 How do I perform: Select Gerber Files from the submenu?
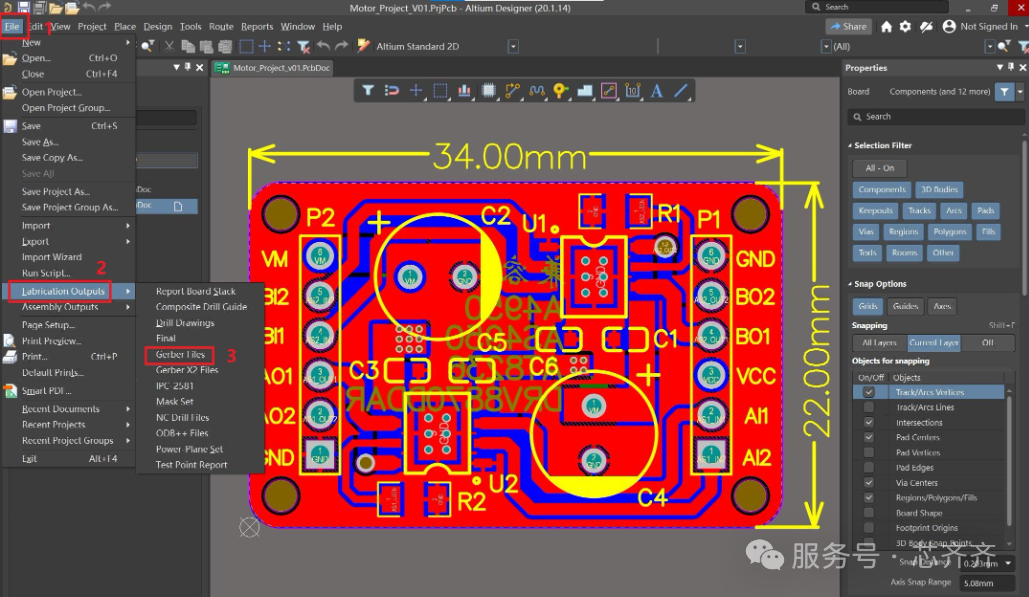pyautogui.click(x=180, y=355)
